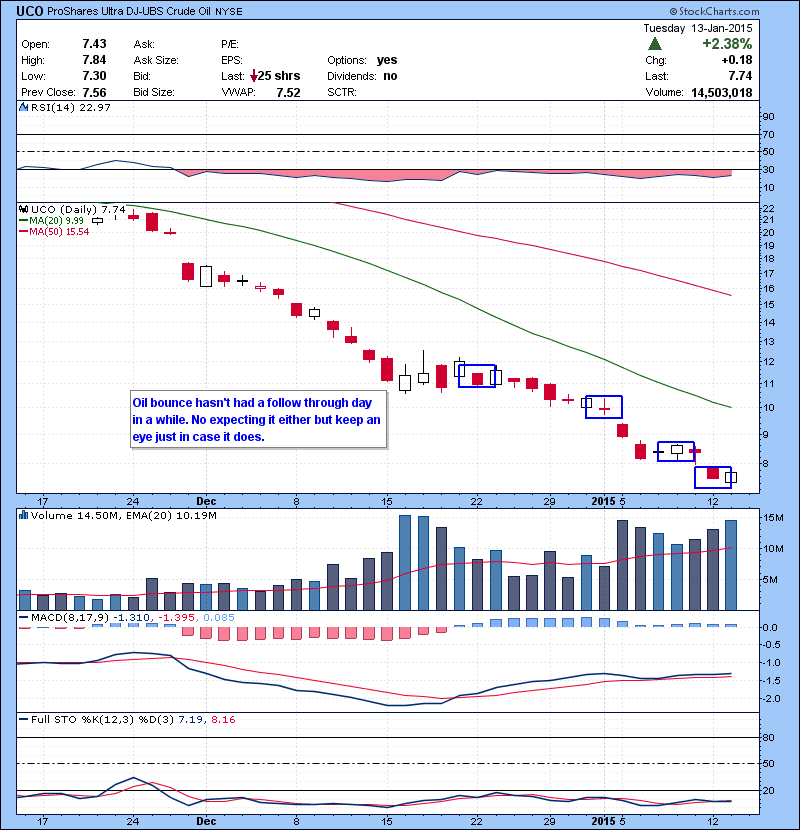
Task: Click the EPS label
Action: click(232, 60)
